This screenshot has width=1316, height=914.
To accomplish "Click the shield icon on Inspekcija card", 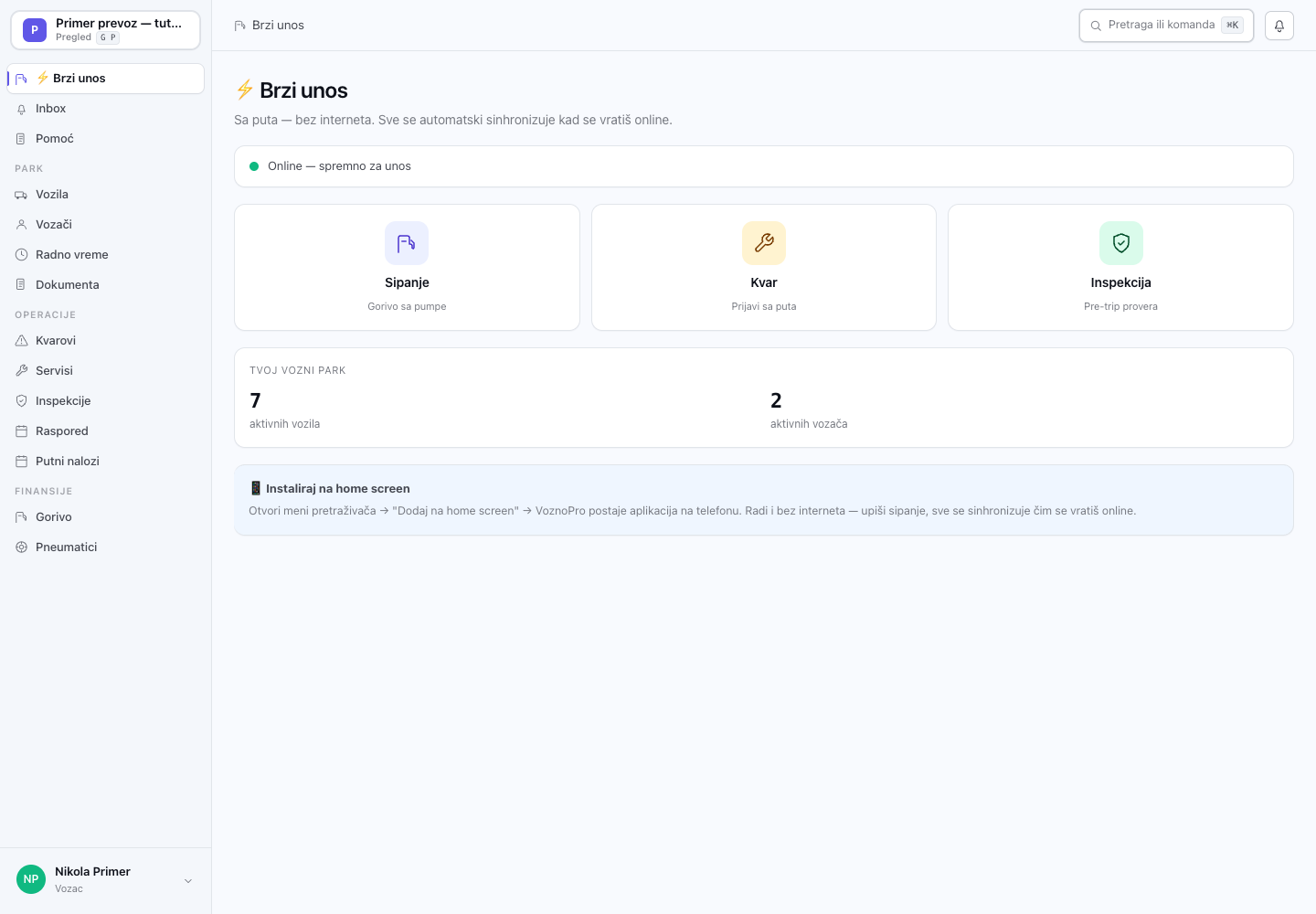I will [1121, 243].
